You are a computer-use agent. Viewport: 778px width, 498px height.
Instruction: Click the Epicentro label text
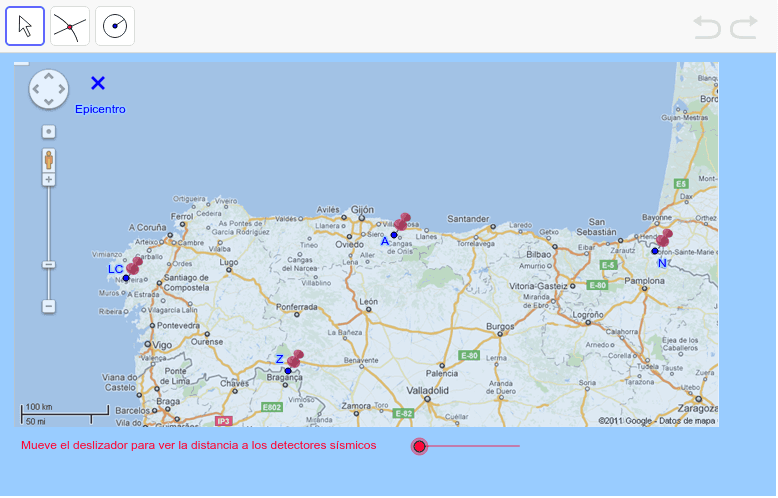click(x=100, y=109)
